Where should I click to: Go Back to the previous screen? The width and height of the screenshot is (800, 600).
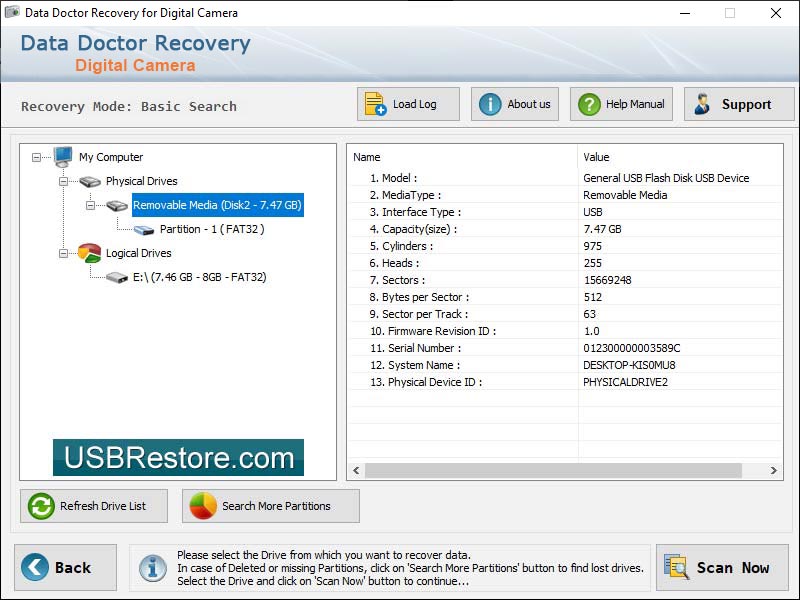coord(64,567)
